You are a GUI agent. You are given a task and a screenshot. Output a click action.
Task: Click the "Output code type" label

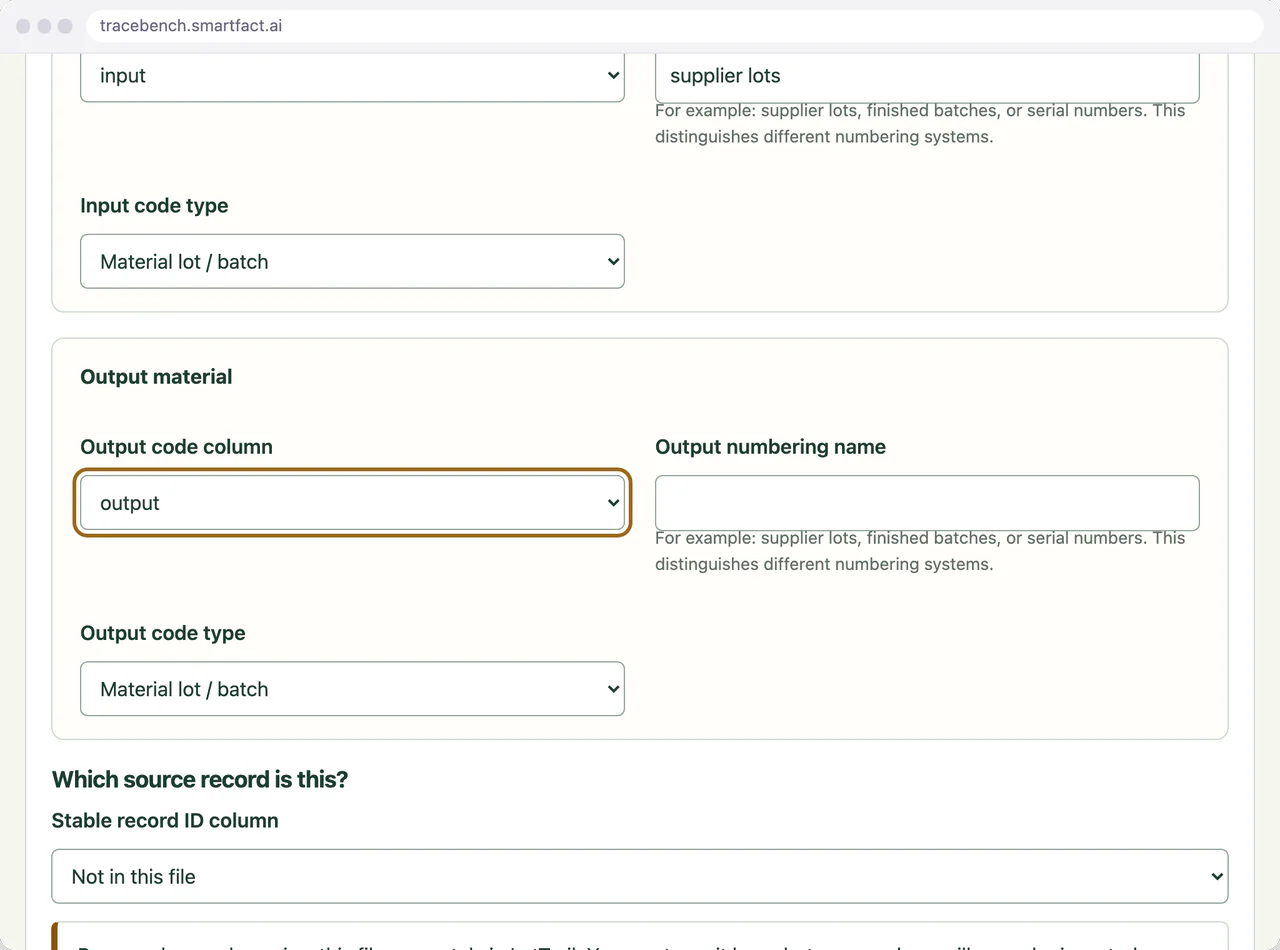coord(163,633)
